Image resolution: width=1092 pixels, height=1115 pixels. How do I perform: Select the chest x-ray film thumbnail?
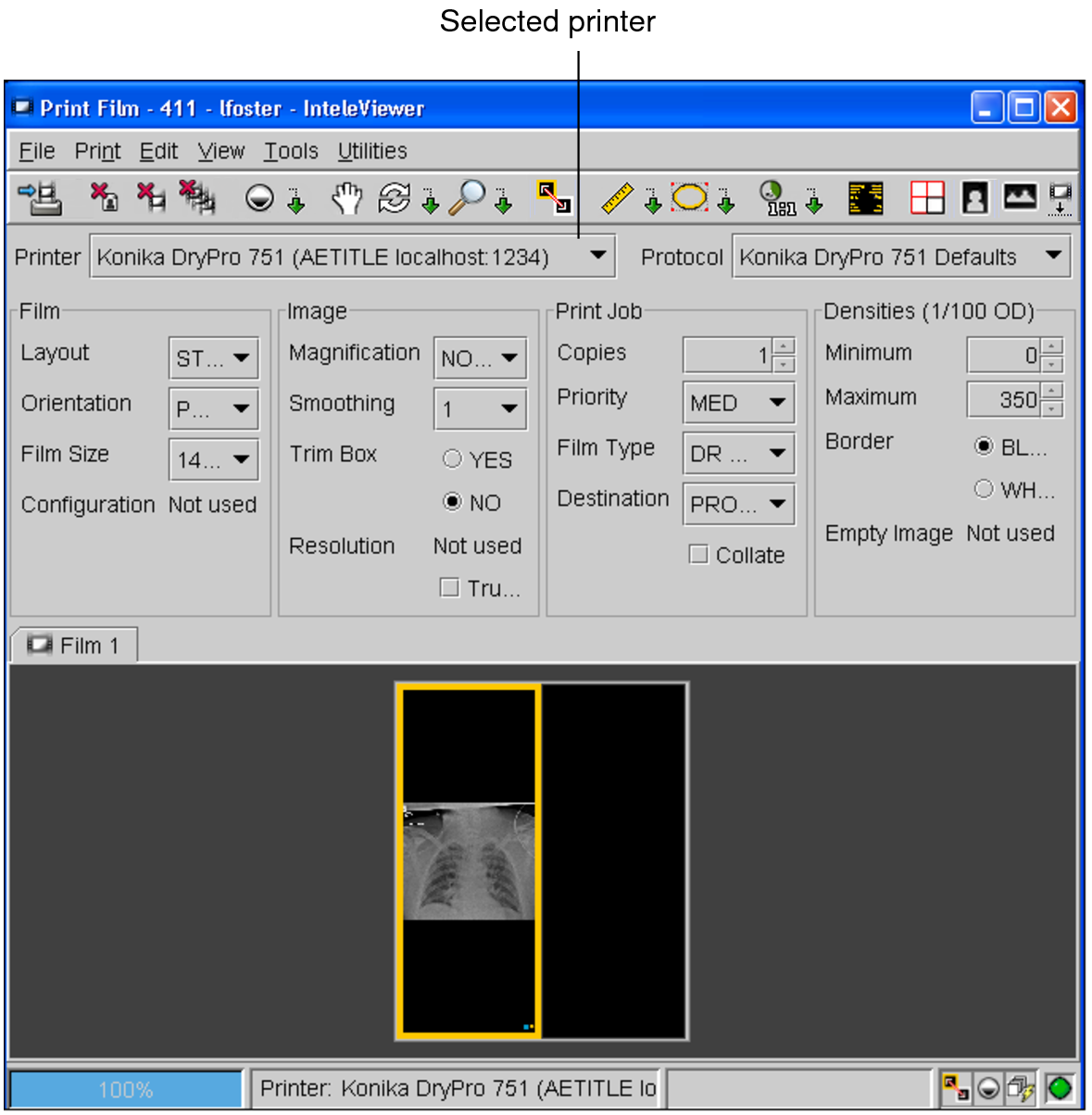(x=470, y=861)
